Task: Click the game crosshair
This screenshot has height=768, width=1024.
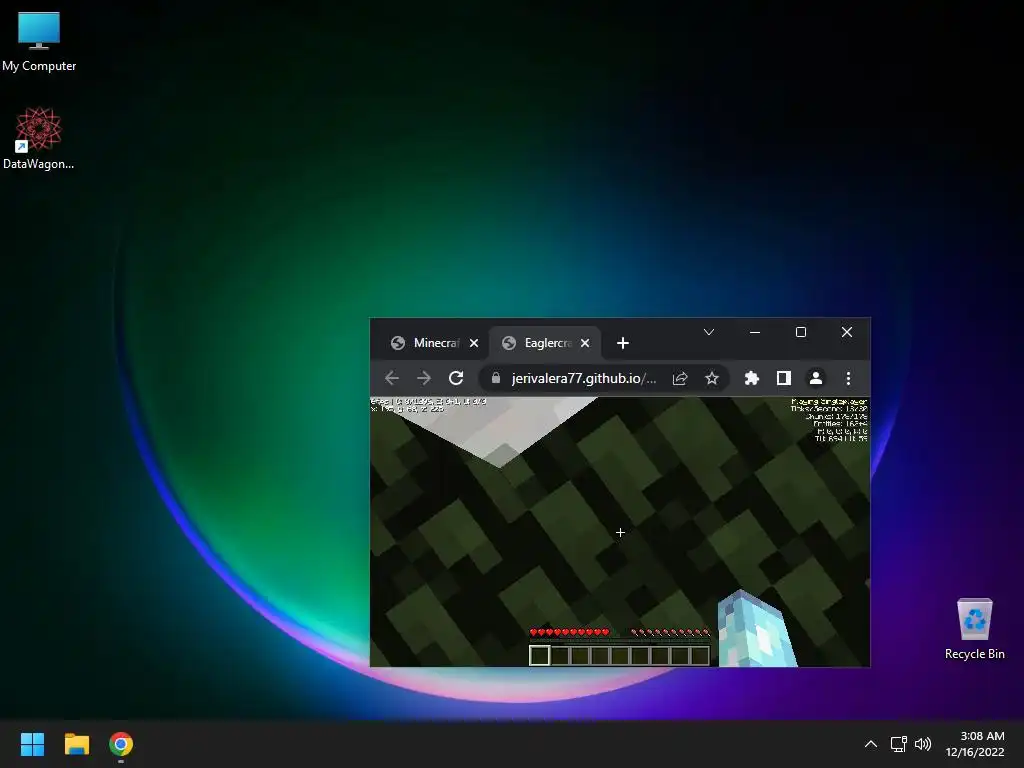Action: (620, 533)
